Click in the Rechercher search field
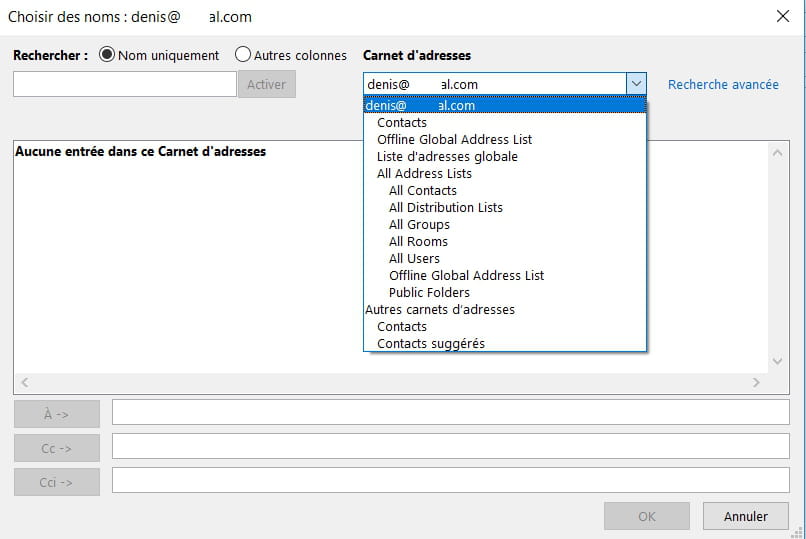806x539 pixels. [125, 85]
